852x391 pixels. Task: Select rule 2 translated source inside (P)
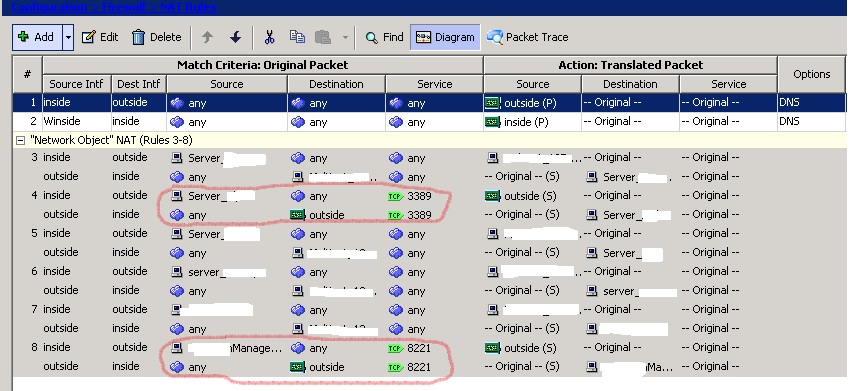coord(532,122)
